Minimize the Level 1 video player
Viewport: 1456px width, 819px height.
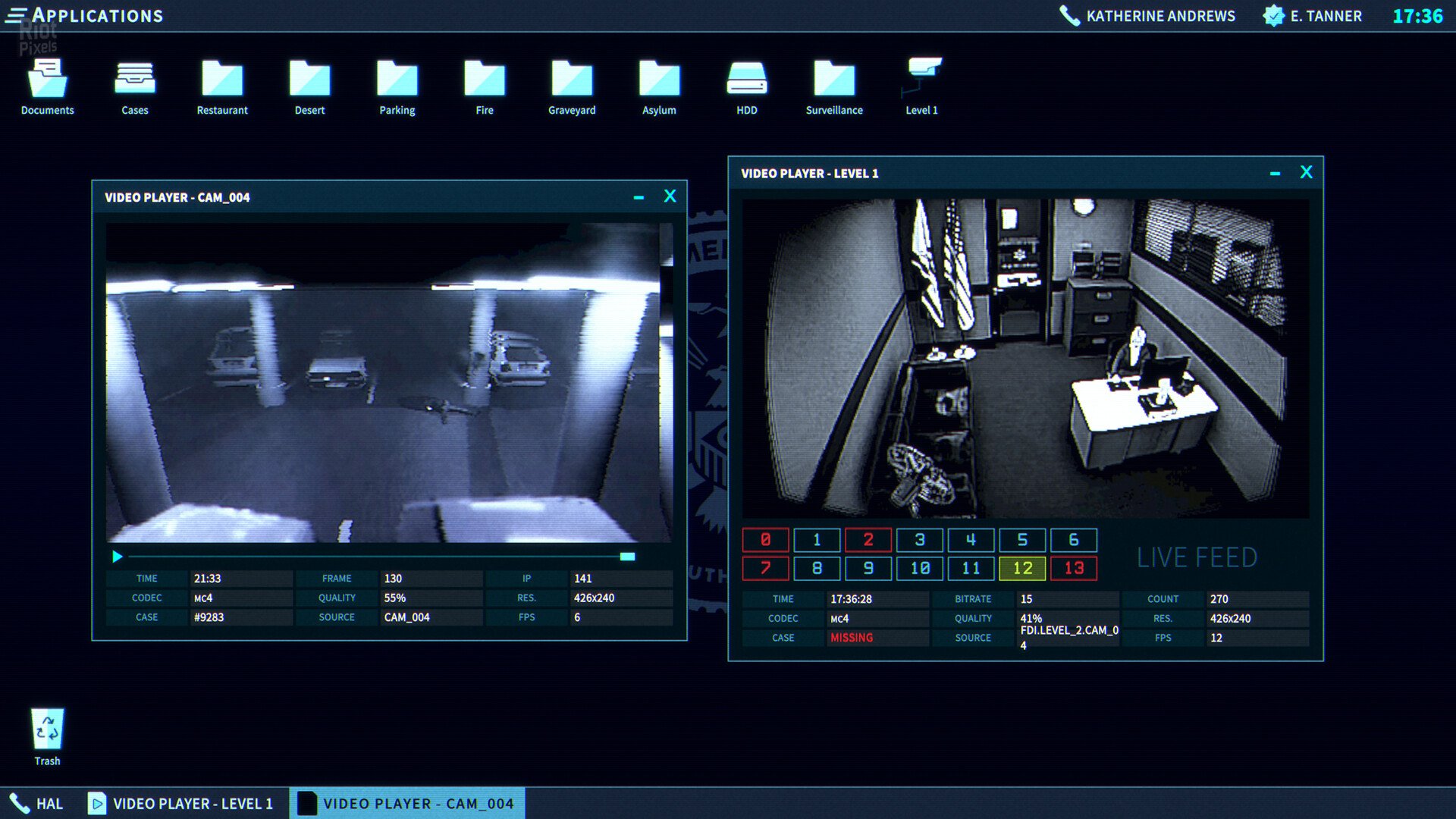(x=1273, y=173)
